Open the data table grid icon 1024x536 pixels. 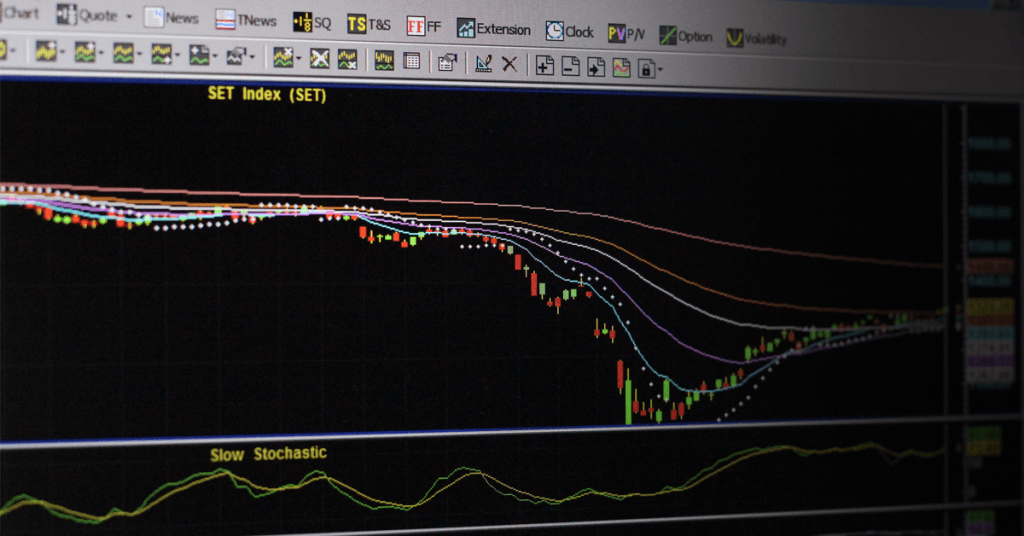(411, 61)
